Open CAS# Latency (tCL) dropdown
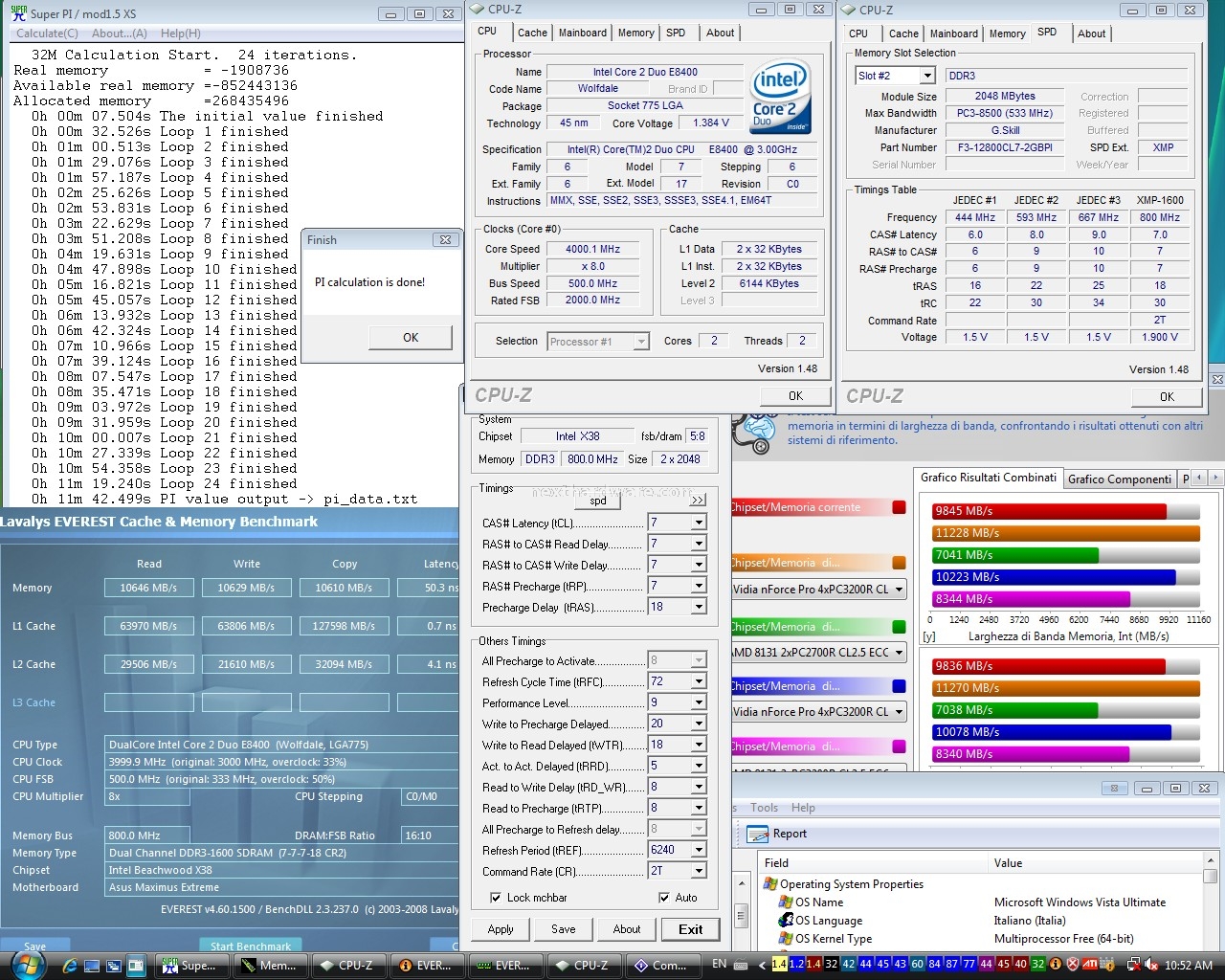Screen dimensions: 1225x980 [699, 523]
